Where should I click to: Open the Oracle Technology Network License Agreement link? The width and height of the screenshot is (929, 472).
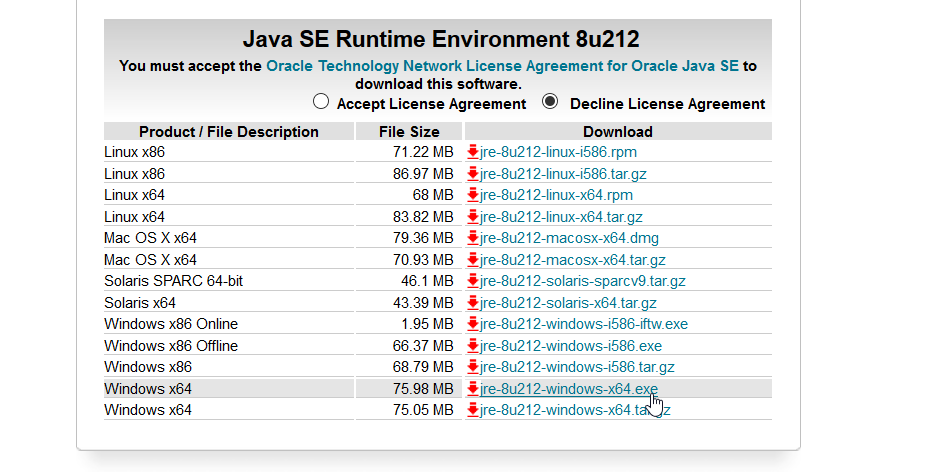coord(502,66)
